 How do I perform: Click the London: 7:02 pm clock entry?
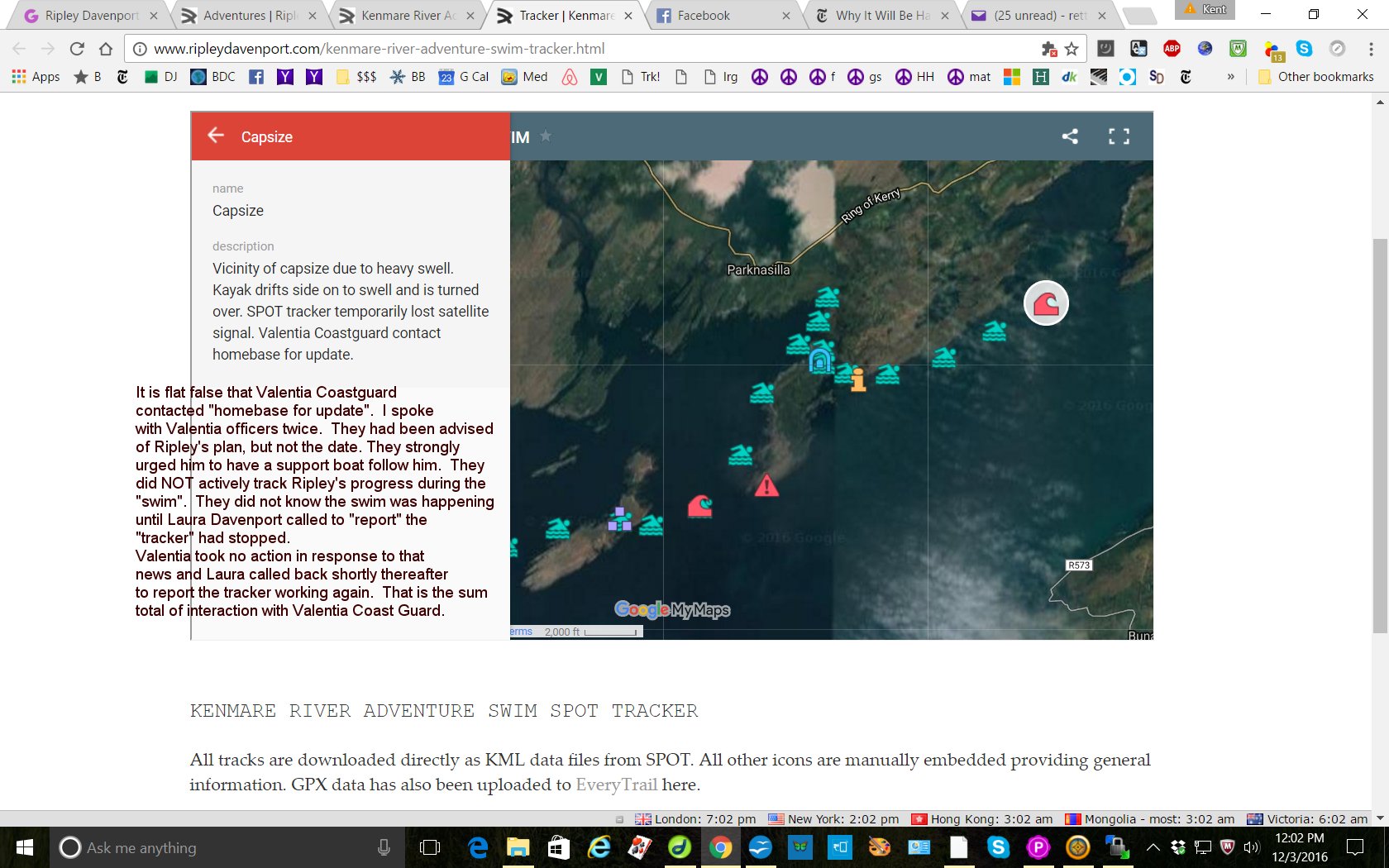coord(695,819)
